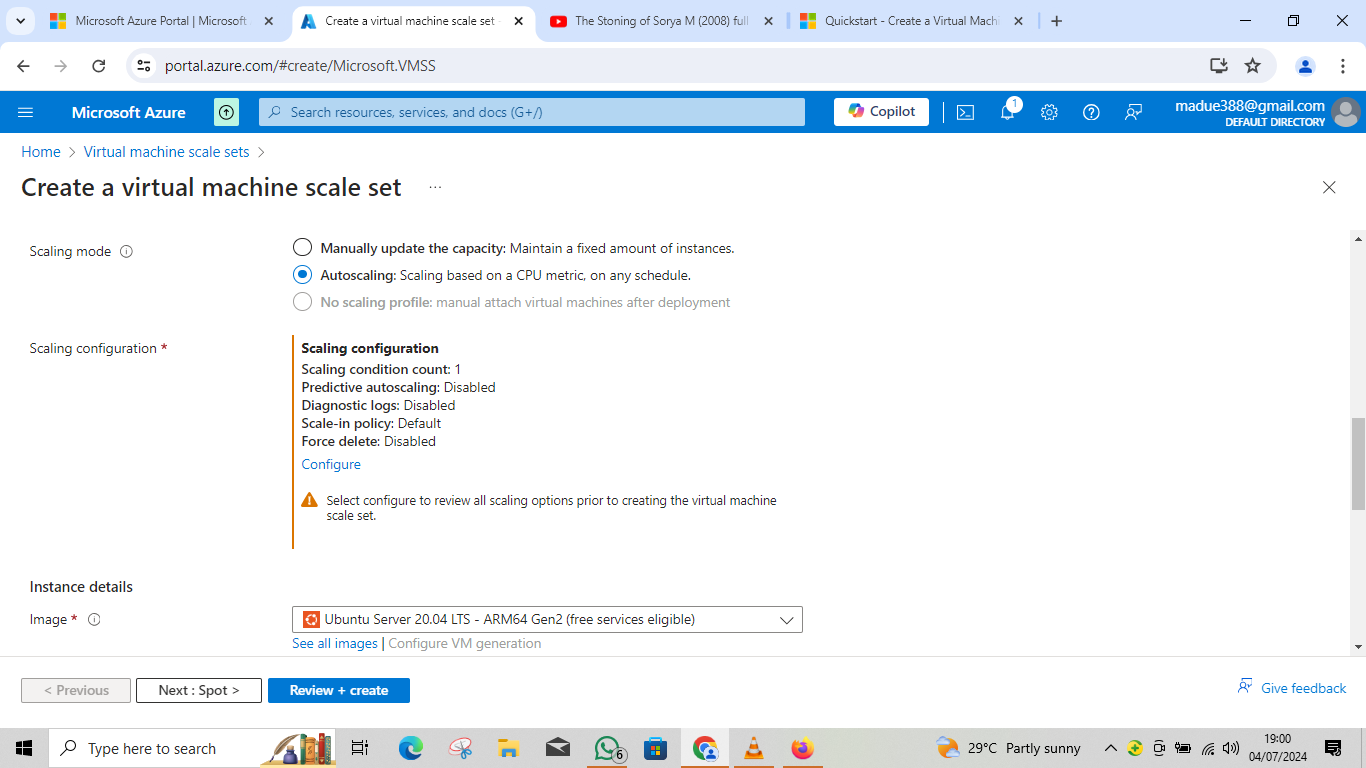
Task: Open a new browser tab
Action: point(1057,21)
